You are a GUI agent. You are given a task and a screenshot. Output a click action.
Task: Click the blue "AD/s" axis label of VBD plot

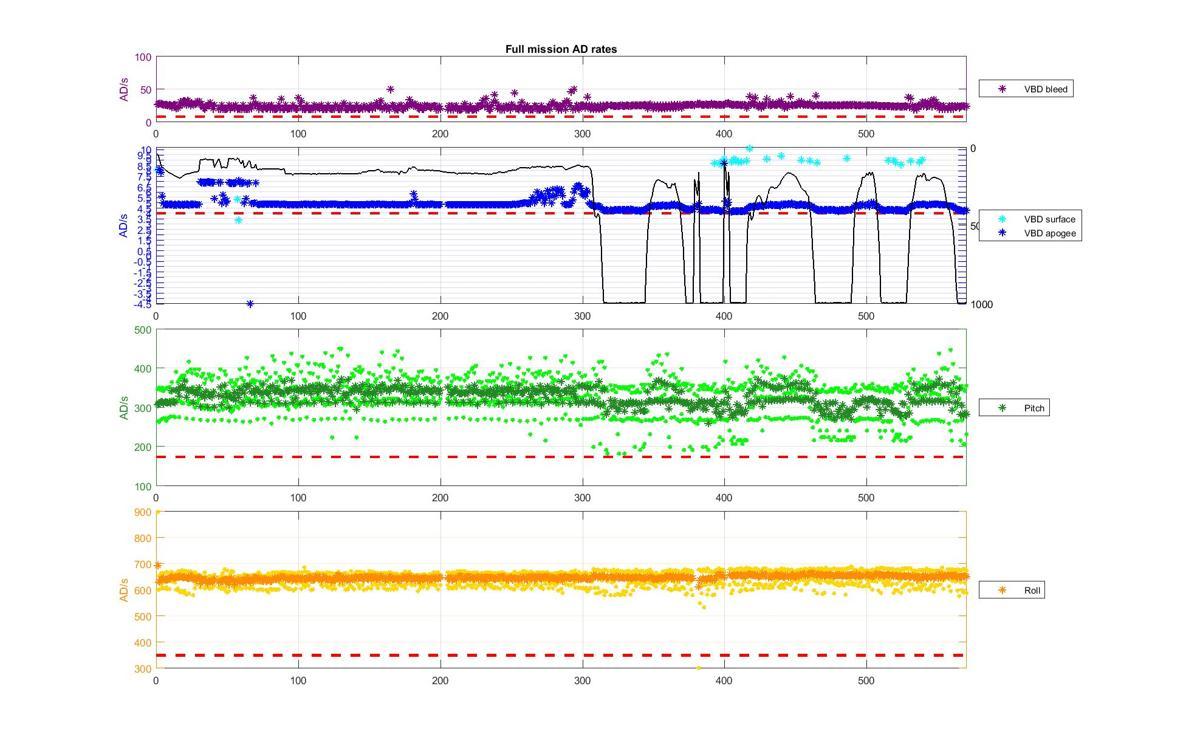point(124,226)
